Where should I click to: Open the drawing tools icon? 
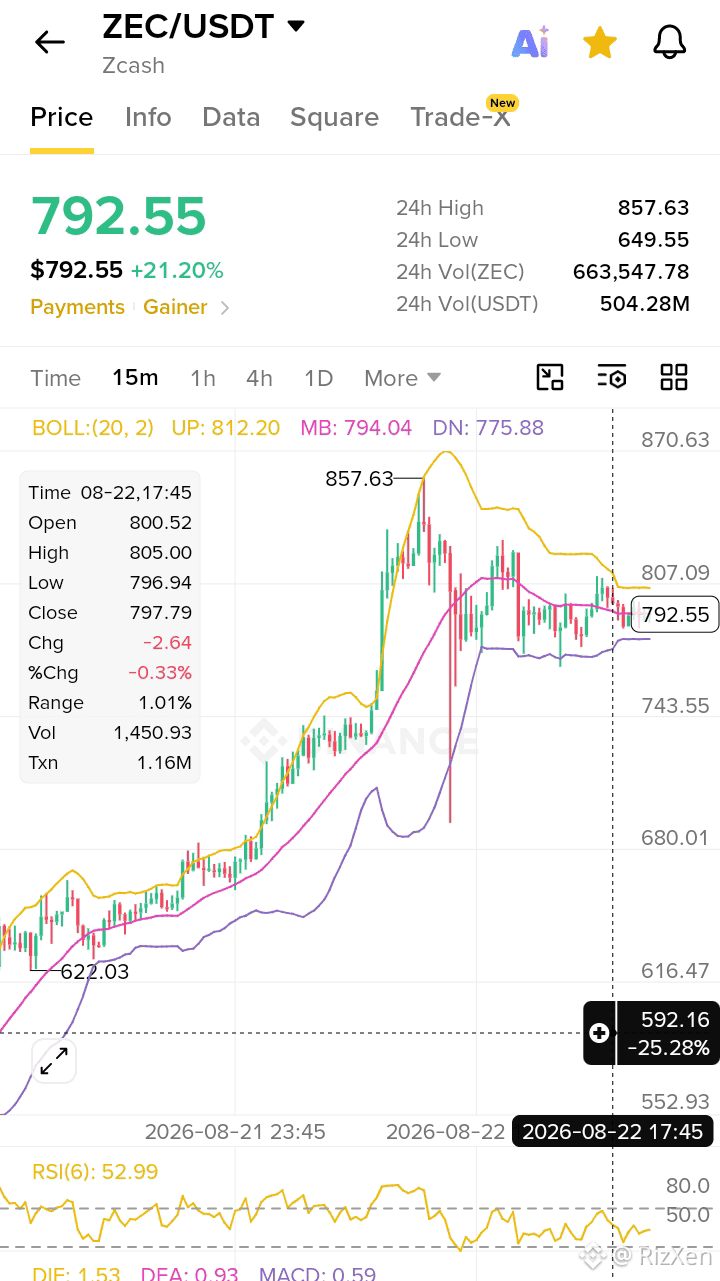click(x=550, y=377)
